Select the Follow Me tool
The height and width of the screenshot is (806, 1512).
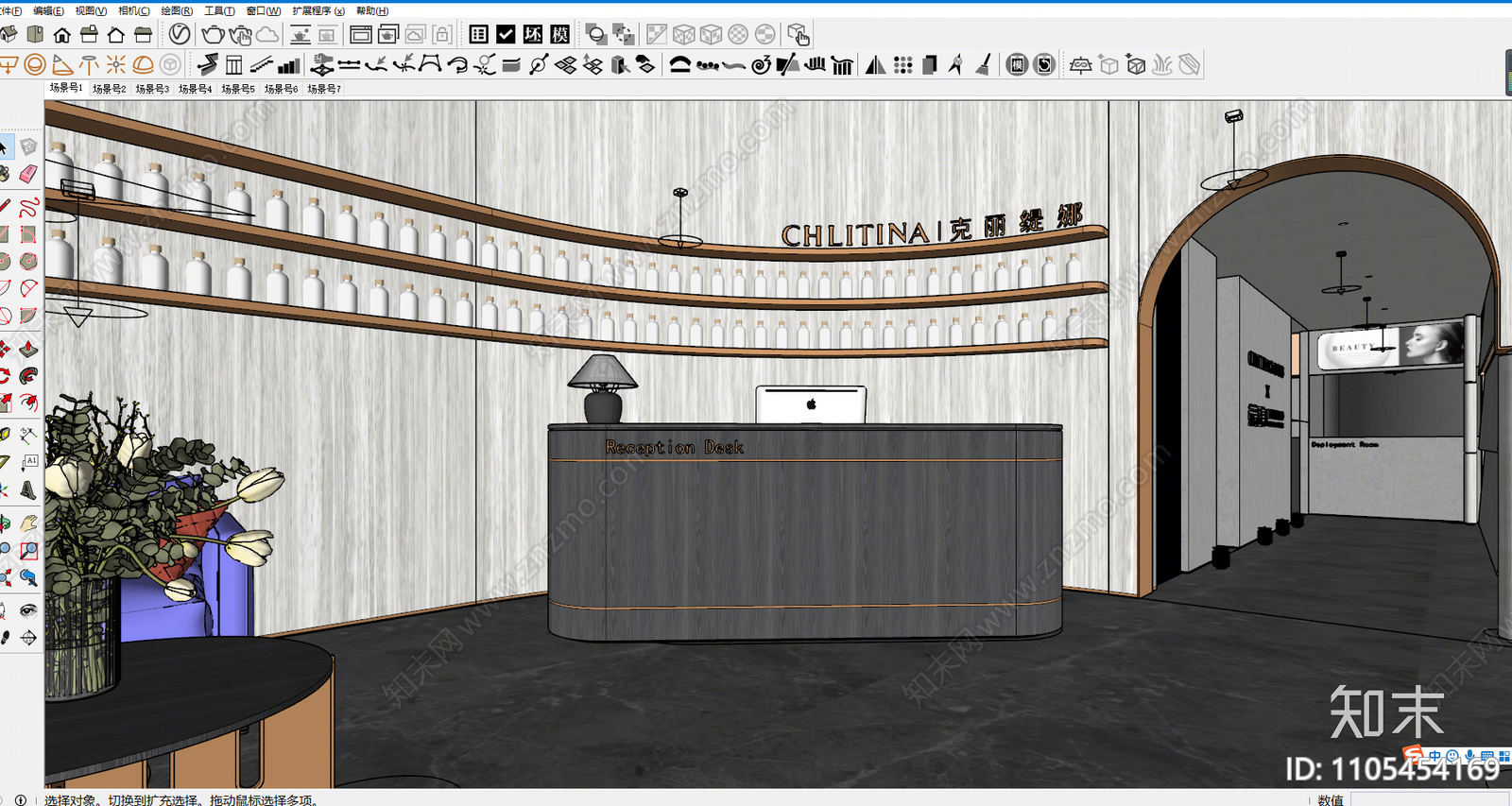pyautogui.click(x=28, y=376)
